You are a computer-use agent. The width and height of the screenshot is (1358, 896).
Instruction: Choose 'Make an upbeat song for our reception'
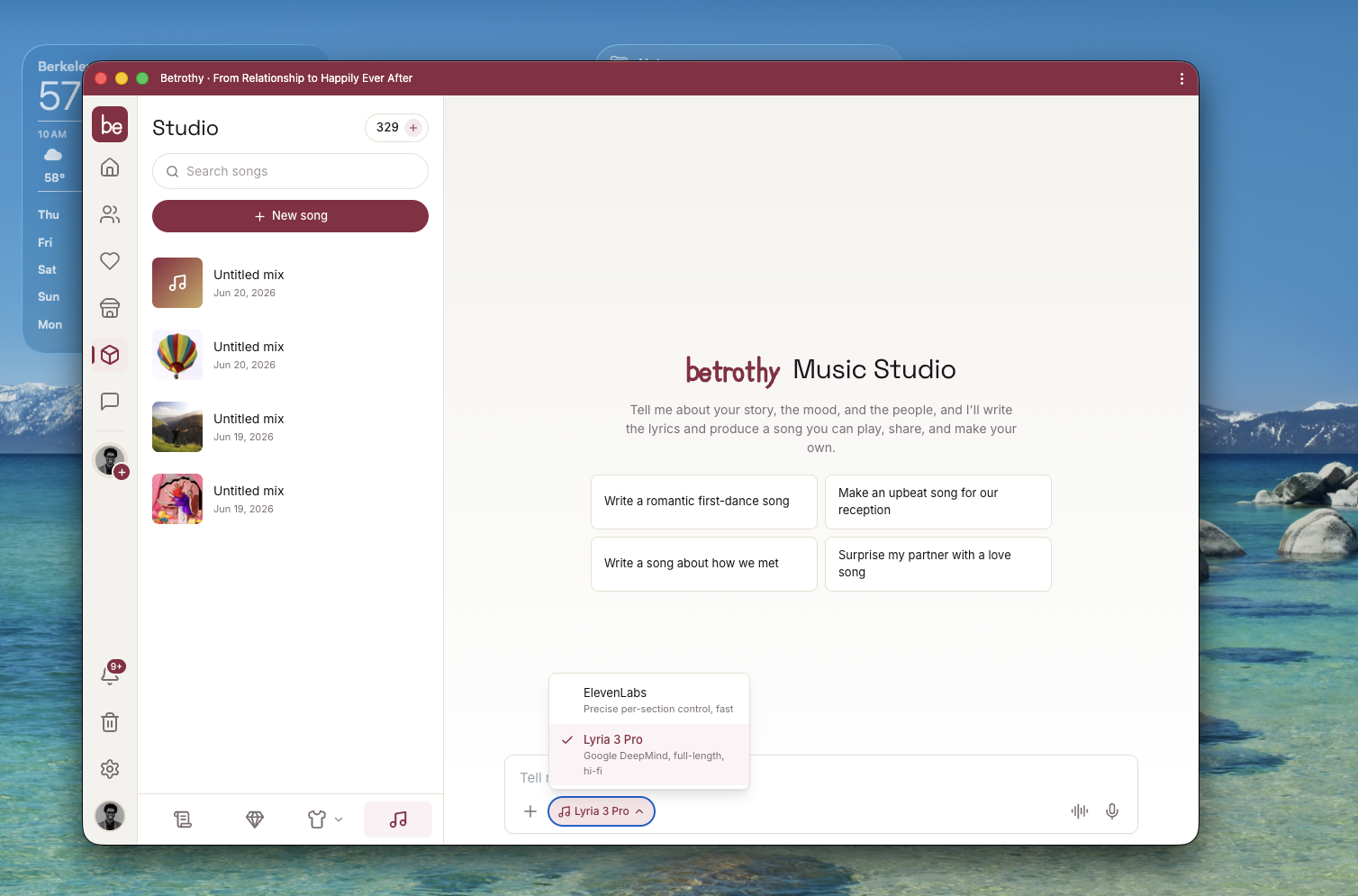(938, 502)
